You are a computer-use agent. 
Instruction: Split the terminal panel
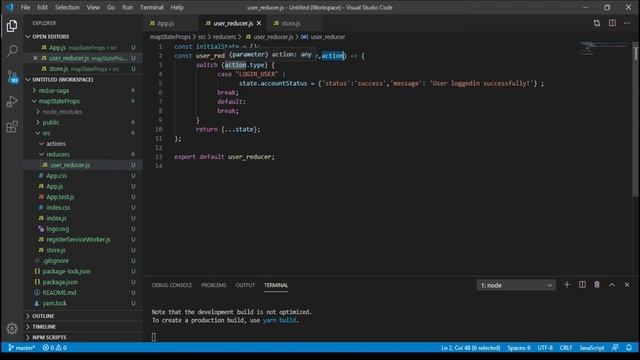pos(582,285)
